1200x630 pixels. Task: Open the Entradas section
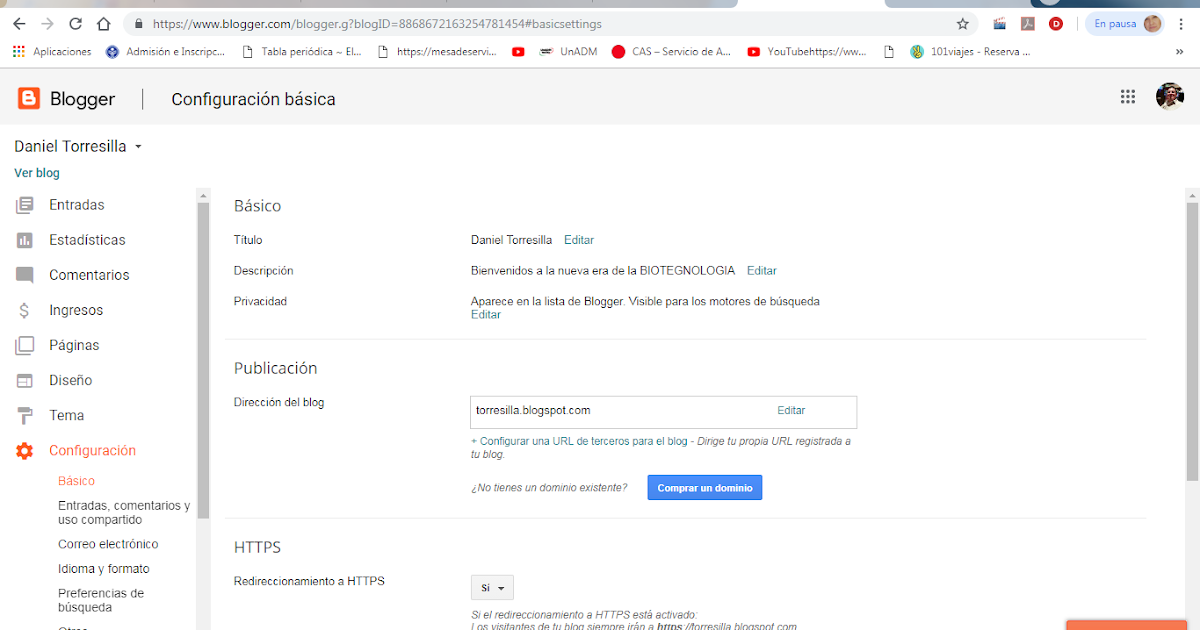(77, 205)
